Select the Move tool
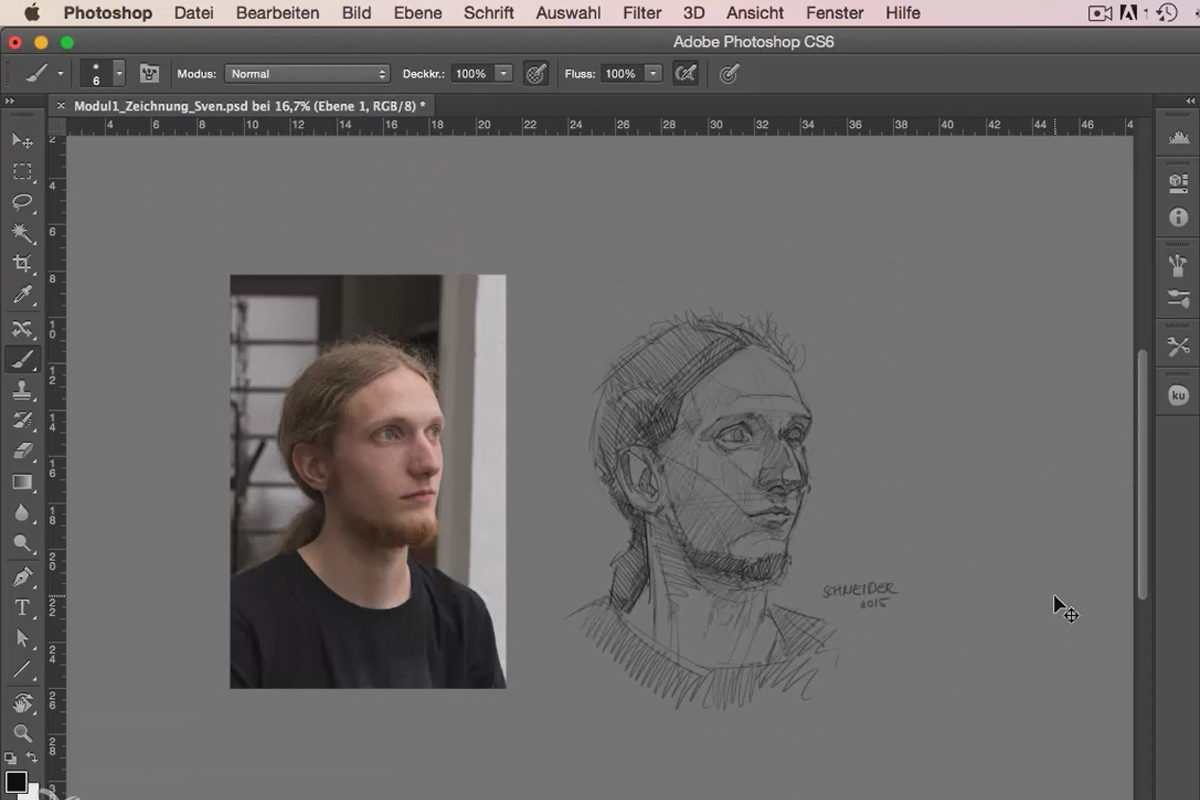 tap(22, 141)
